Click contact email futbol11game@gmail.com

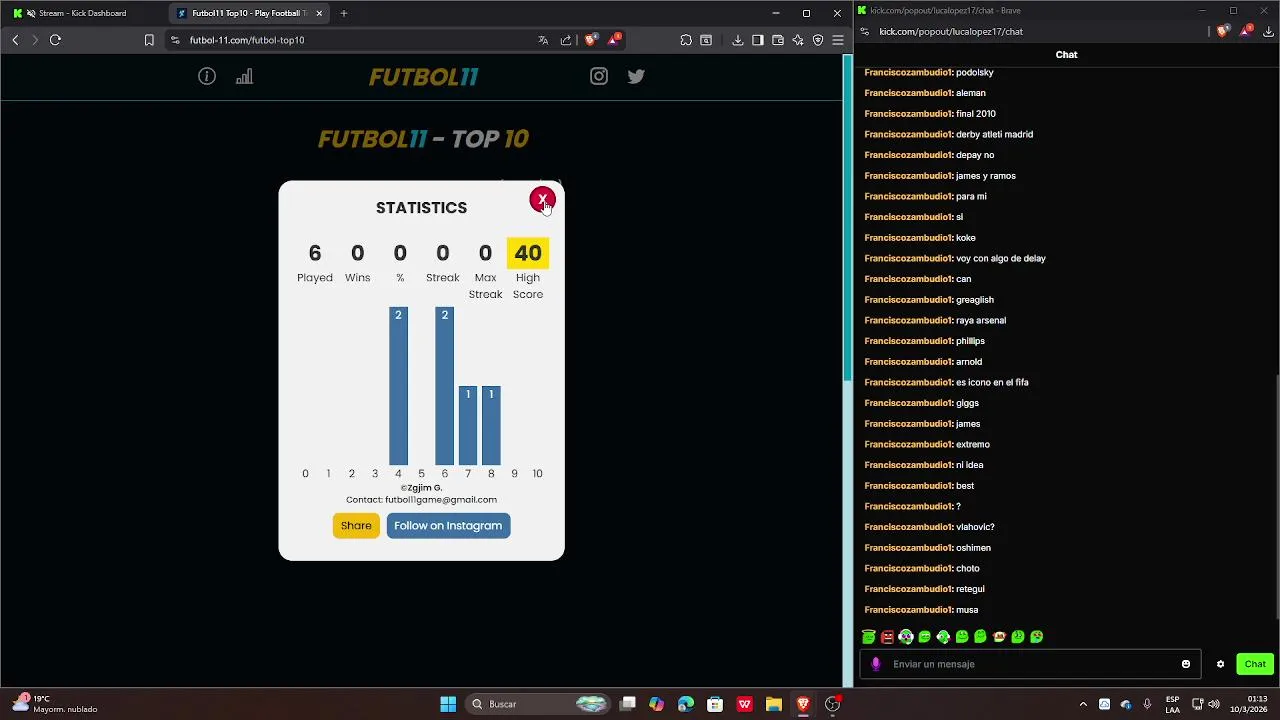(441, 500)
